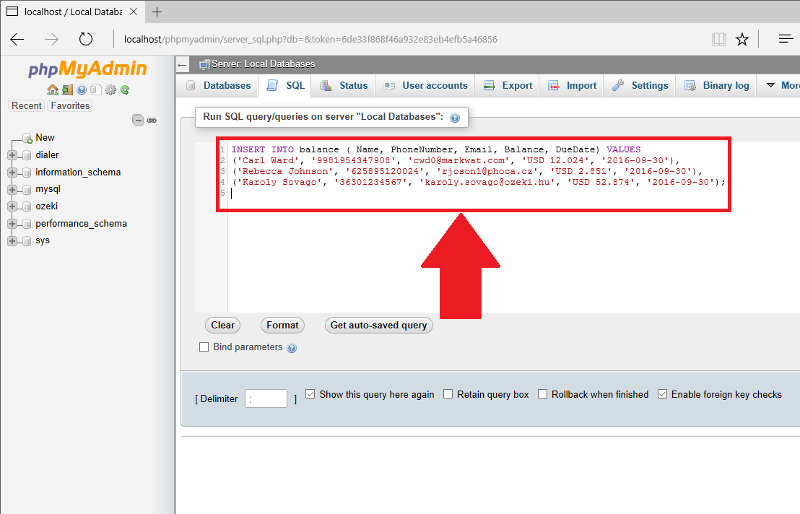The height and width of the screenshot is (514, 800).
Task: Click into the Delimiter input field
Action: 266,398
